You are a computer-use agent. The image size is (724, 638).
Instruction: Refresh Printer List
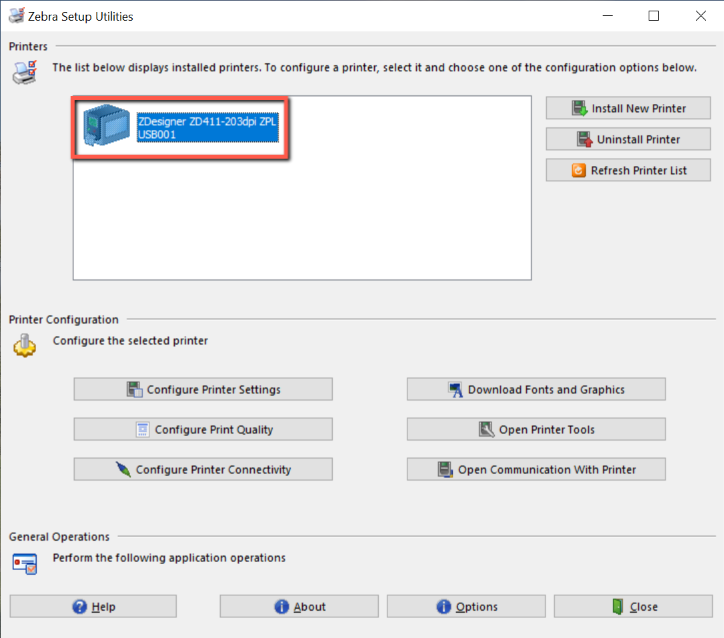[x=629, y=170]
